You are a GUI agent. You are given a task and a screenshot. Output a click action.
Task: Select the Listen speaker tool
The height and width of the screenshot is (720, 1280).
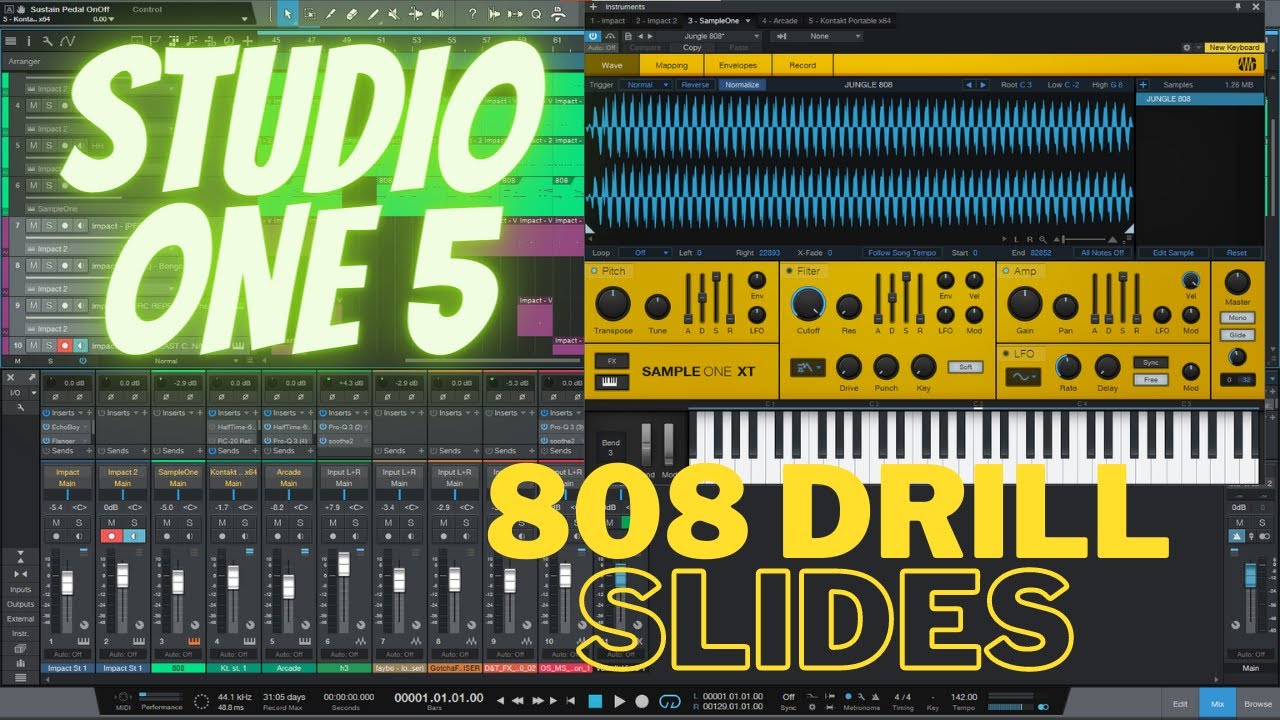pyautogui.click(x=437, y=14)
